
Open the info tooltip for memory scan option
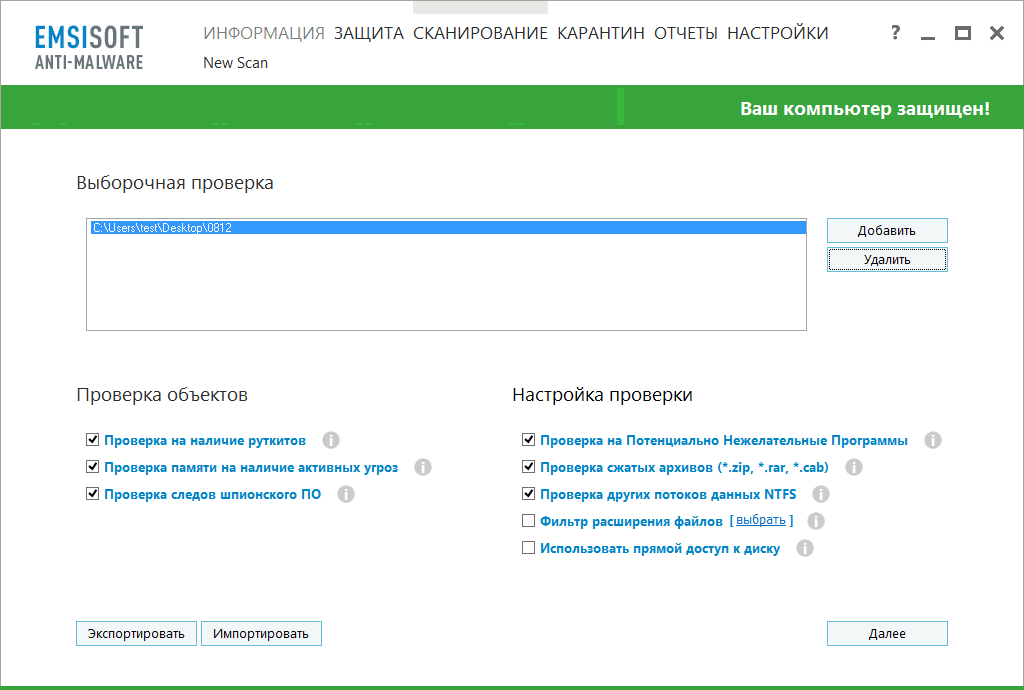(422, 466)
